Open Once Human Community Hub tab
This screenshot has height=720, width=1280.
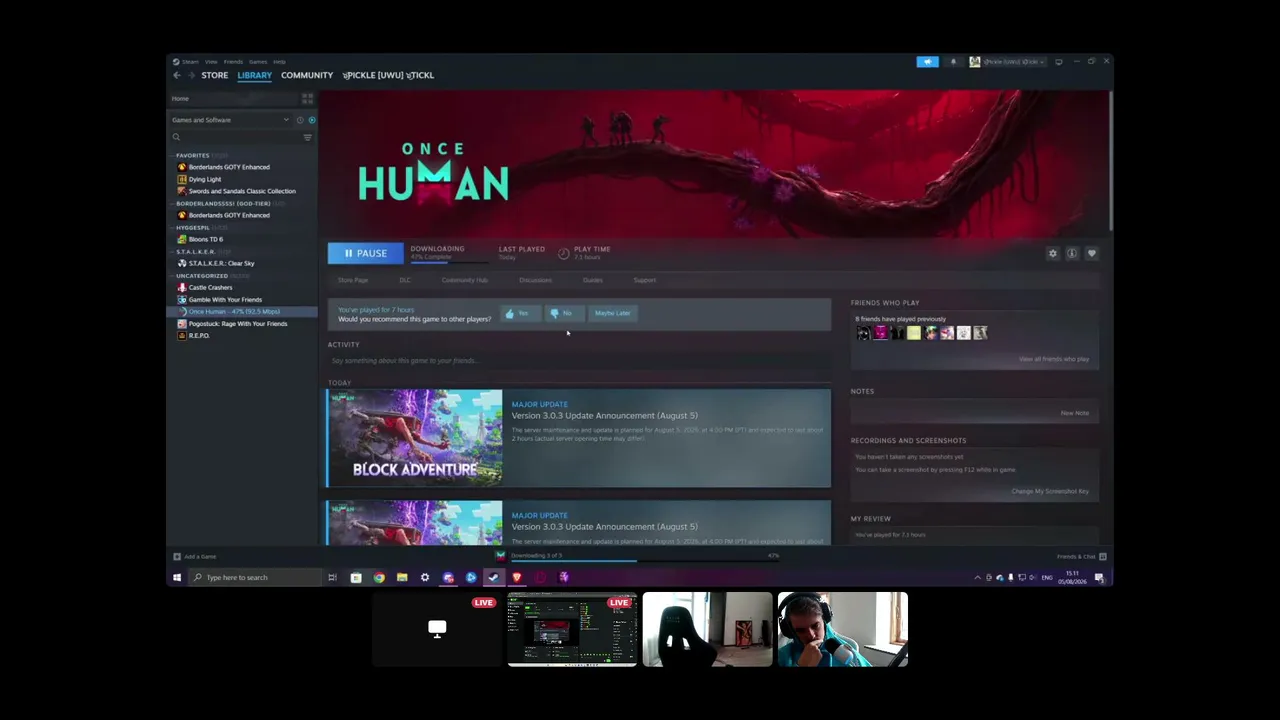tap(465, 280)
